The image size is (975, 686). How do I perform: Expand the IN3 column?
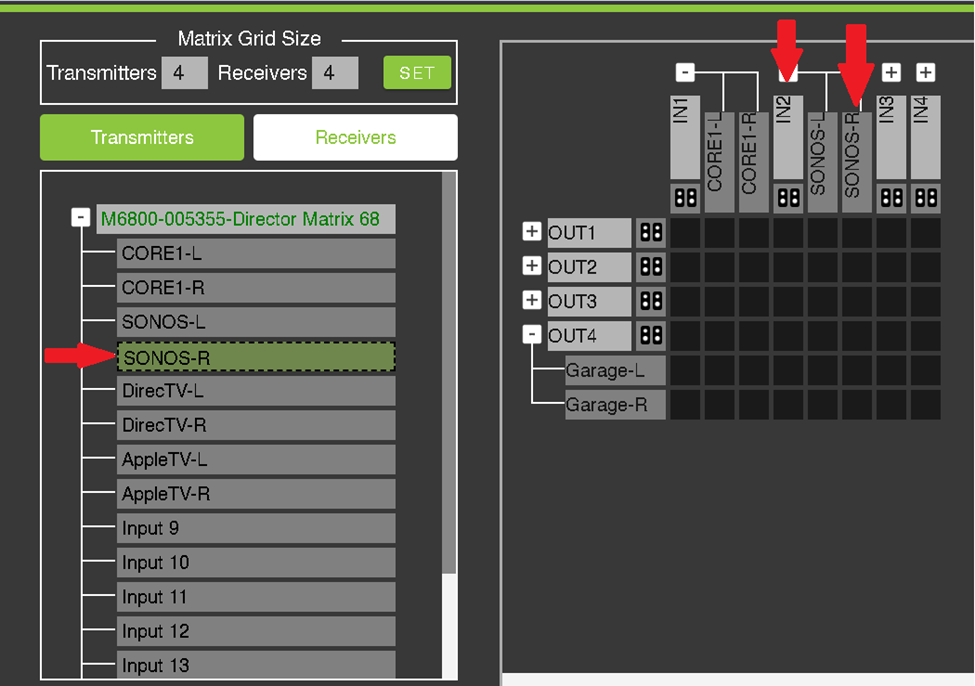(x=891, y=72)
